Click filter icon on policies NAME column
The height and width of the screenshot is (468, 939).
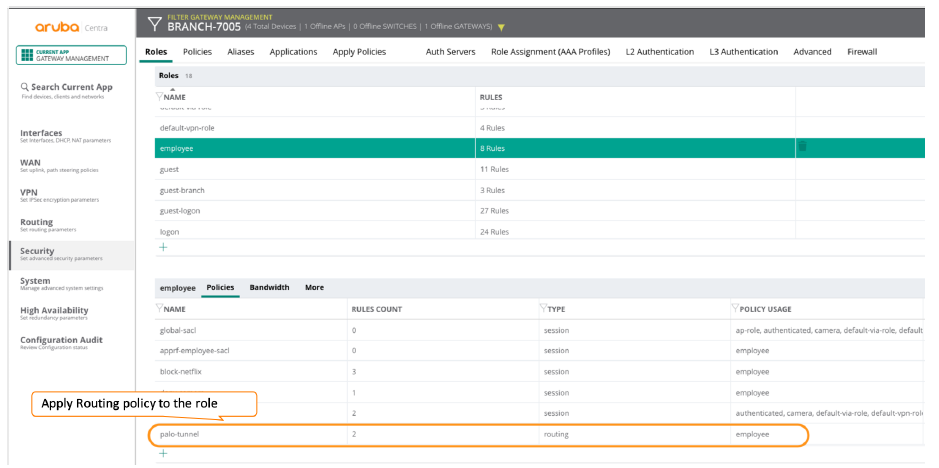[x=159, y=309]
